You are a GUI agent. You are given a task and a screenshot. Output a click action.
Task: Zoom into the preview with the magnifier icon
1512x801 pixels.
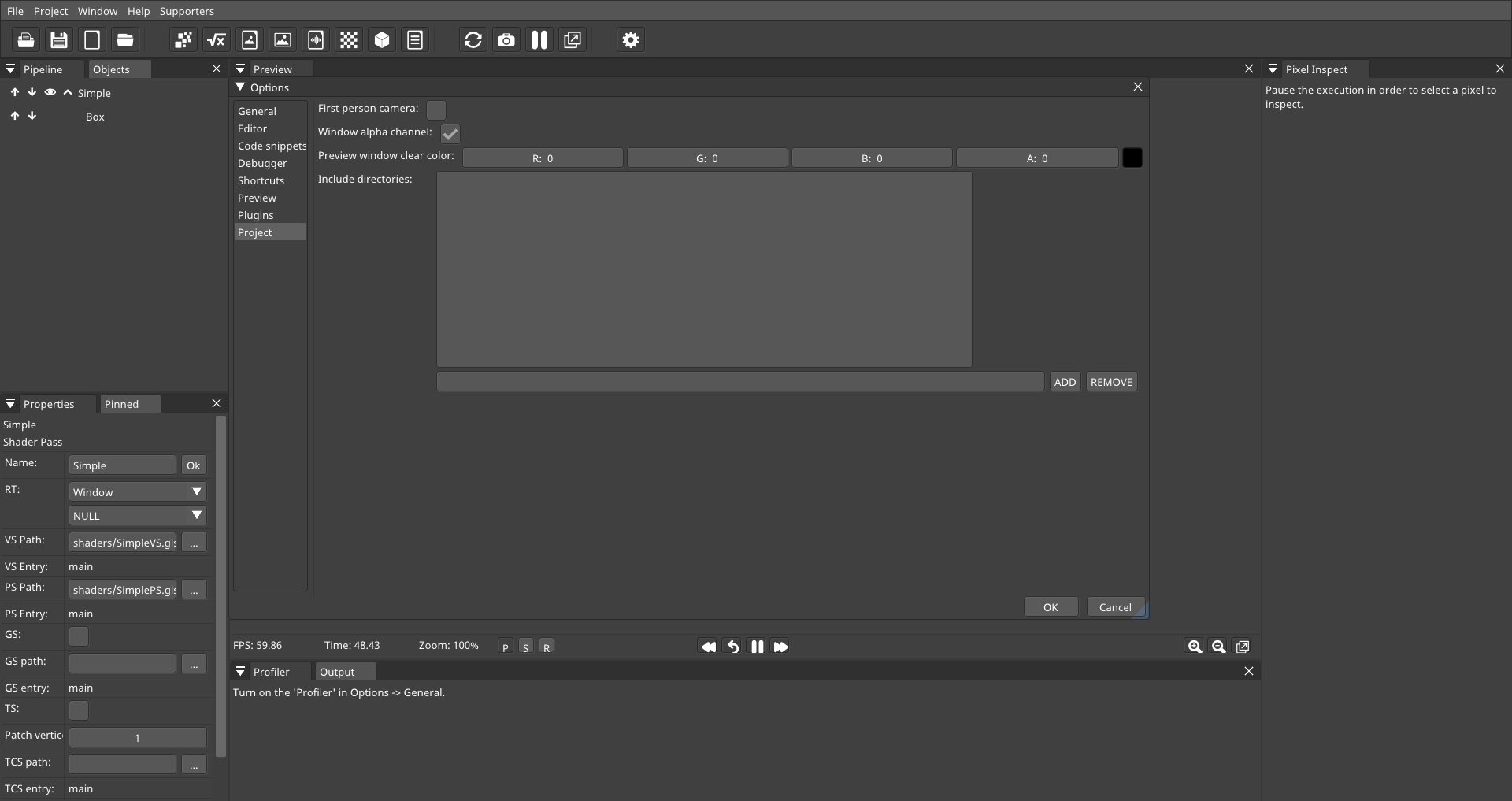click(1194, 647)
